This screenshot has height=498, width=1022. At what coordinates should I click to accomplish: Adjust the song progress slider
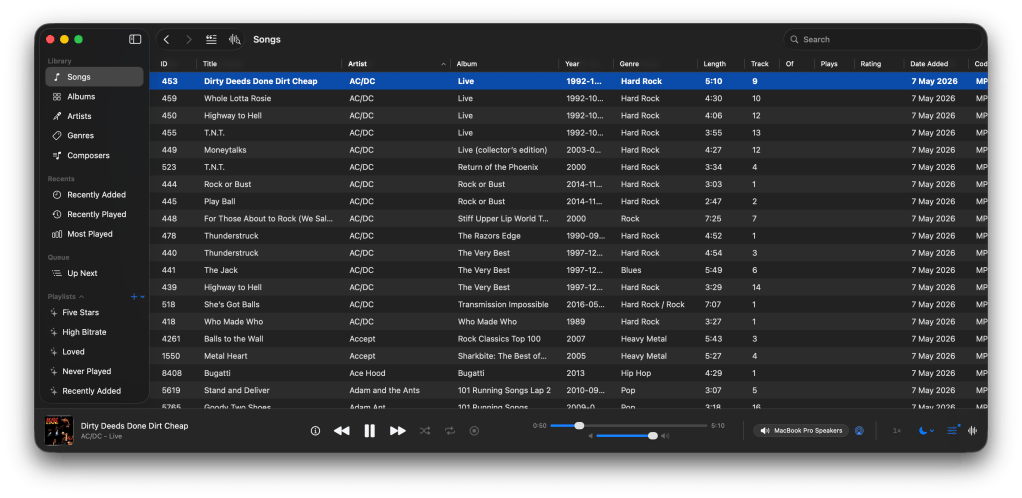click(628, 426)
